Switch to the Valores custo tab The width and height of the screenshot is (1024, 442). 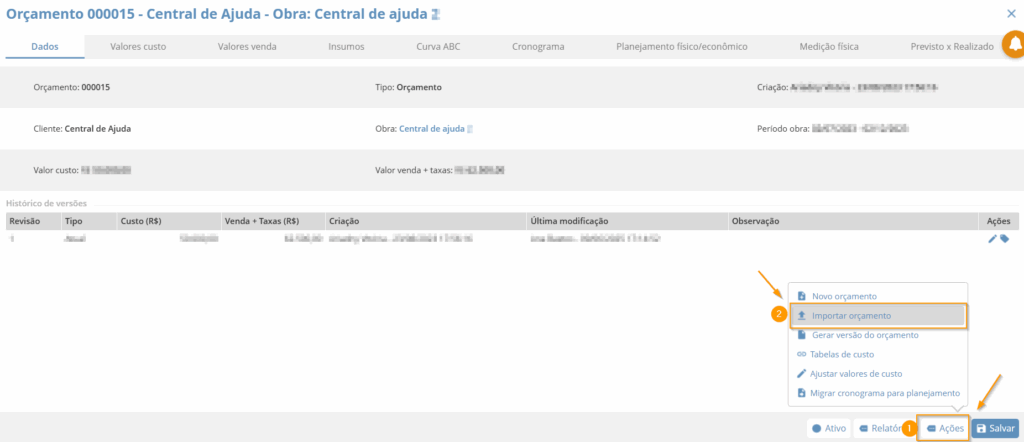[x=138, y=46]
